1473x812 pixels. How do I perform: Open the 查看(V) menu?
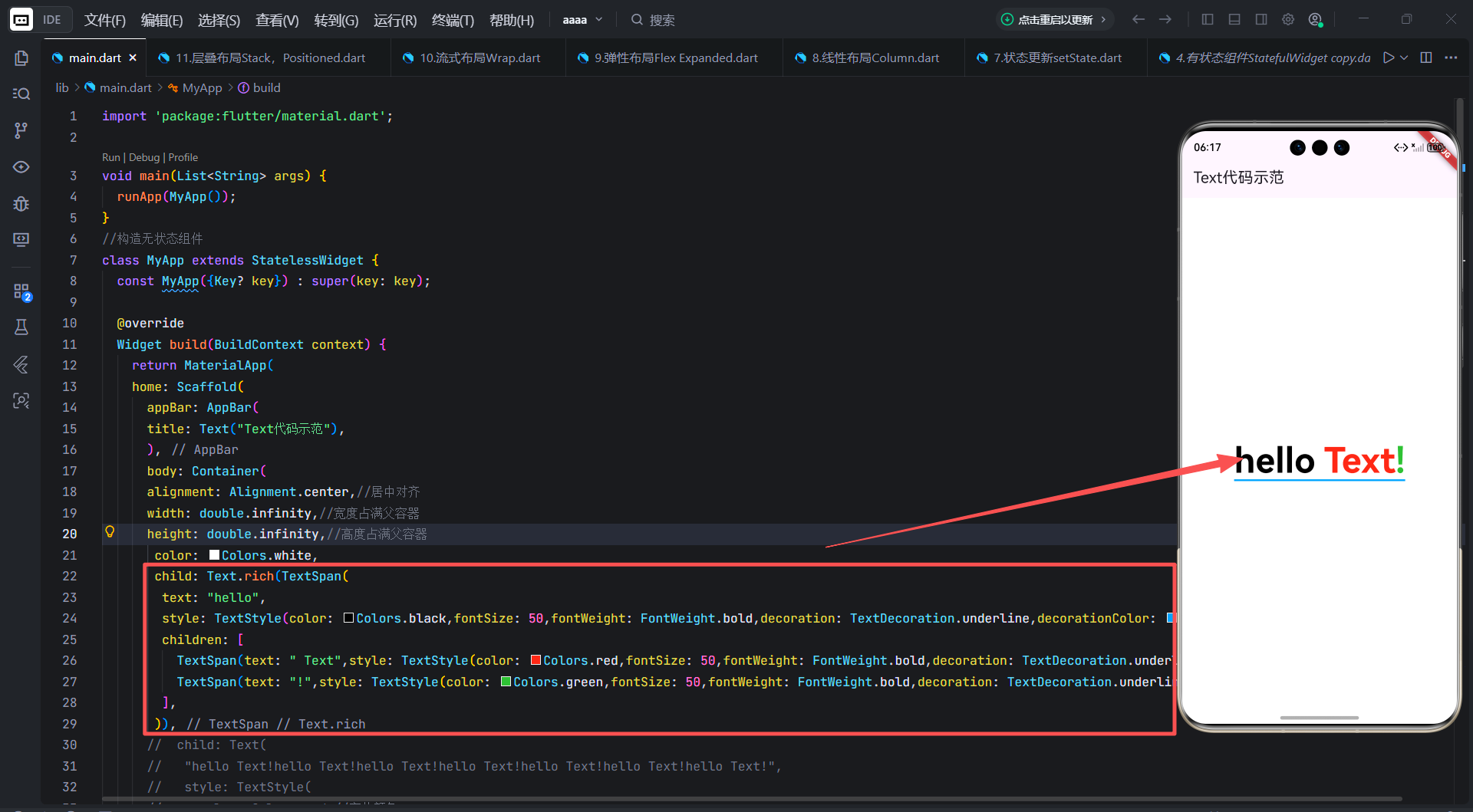(277, 20)
